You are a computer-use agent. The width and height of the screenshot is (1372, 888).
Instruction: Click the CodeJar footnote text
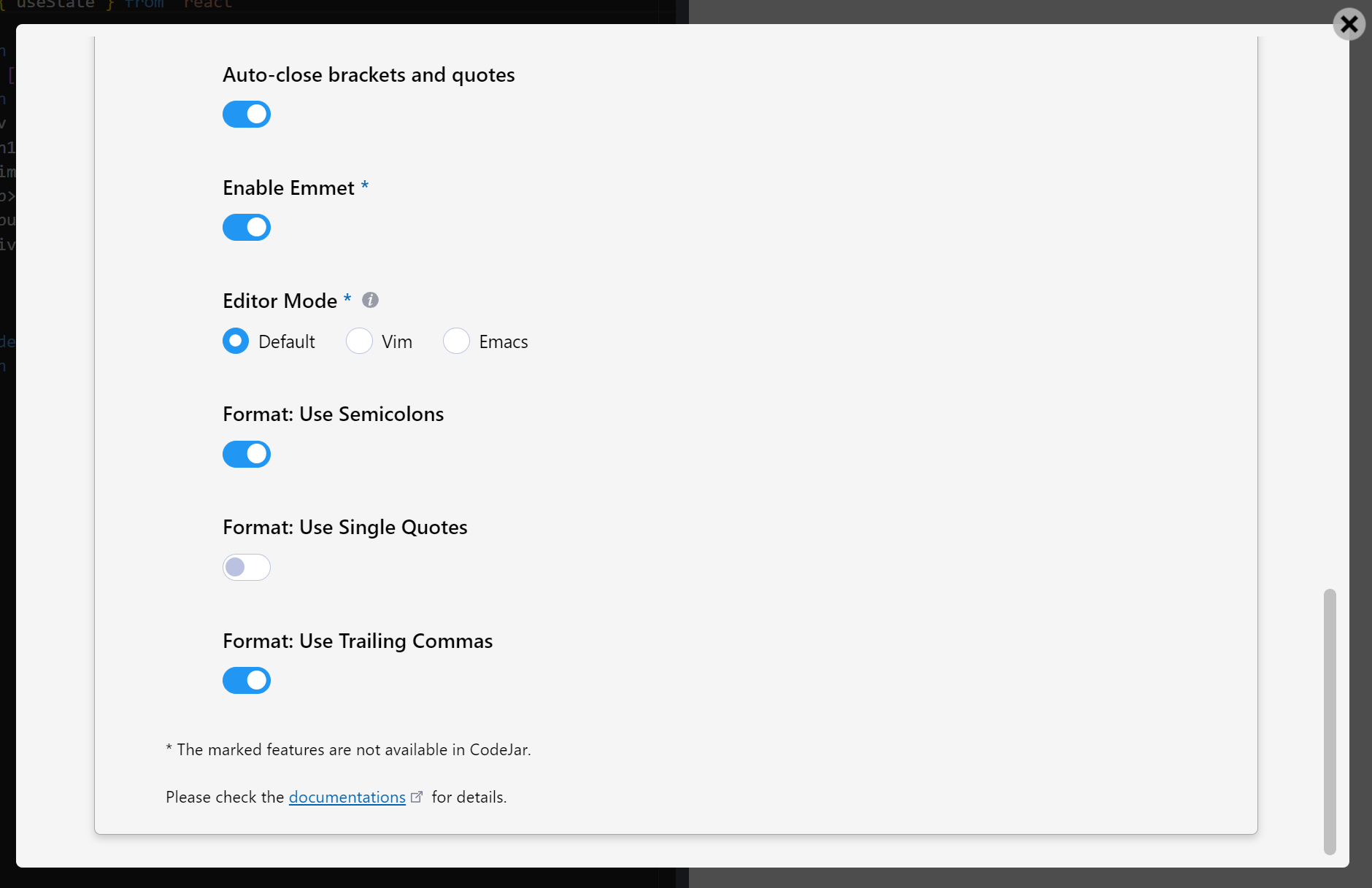point(349,749)
